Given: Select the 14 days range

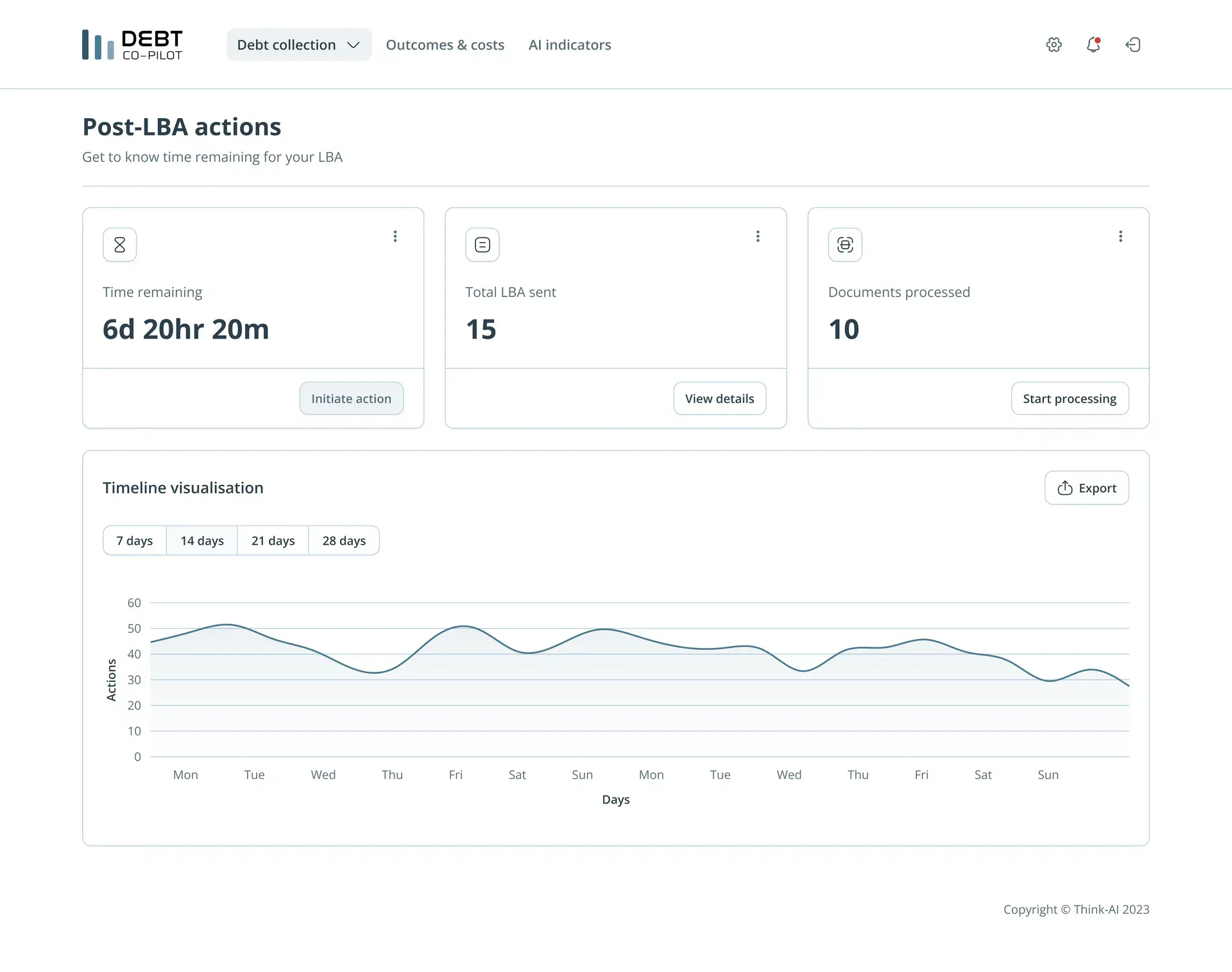Looking at the screenshot, I should (202, 541).
